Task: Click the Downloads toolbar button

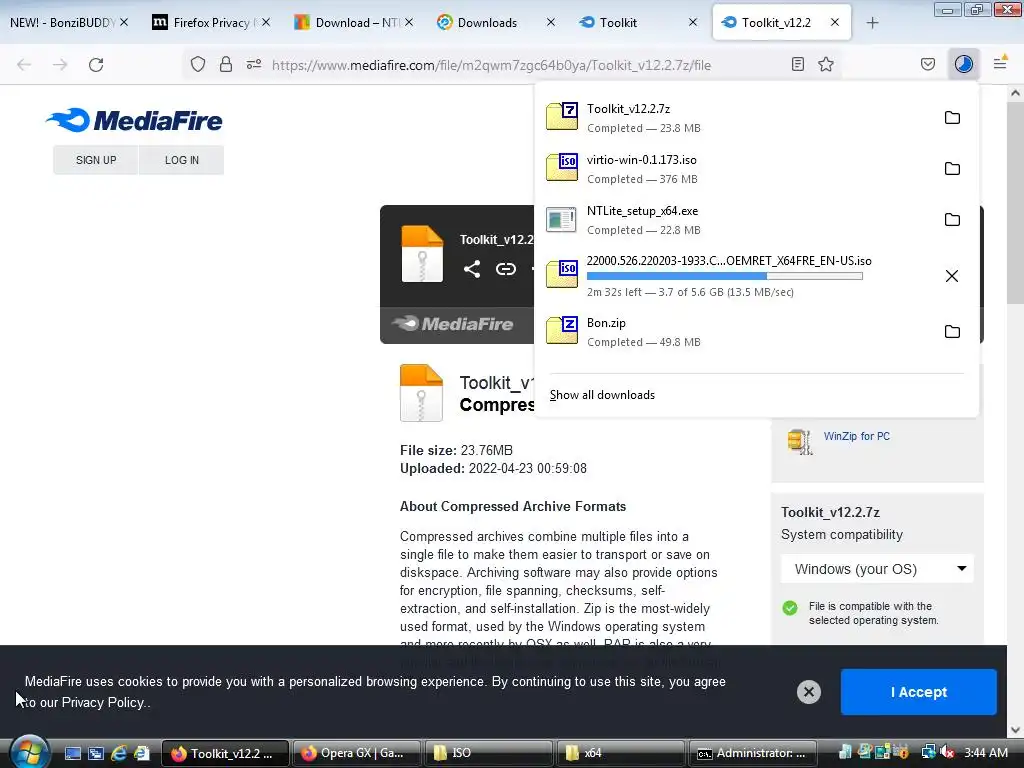Action: (x=964, y=64)
